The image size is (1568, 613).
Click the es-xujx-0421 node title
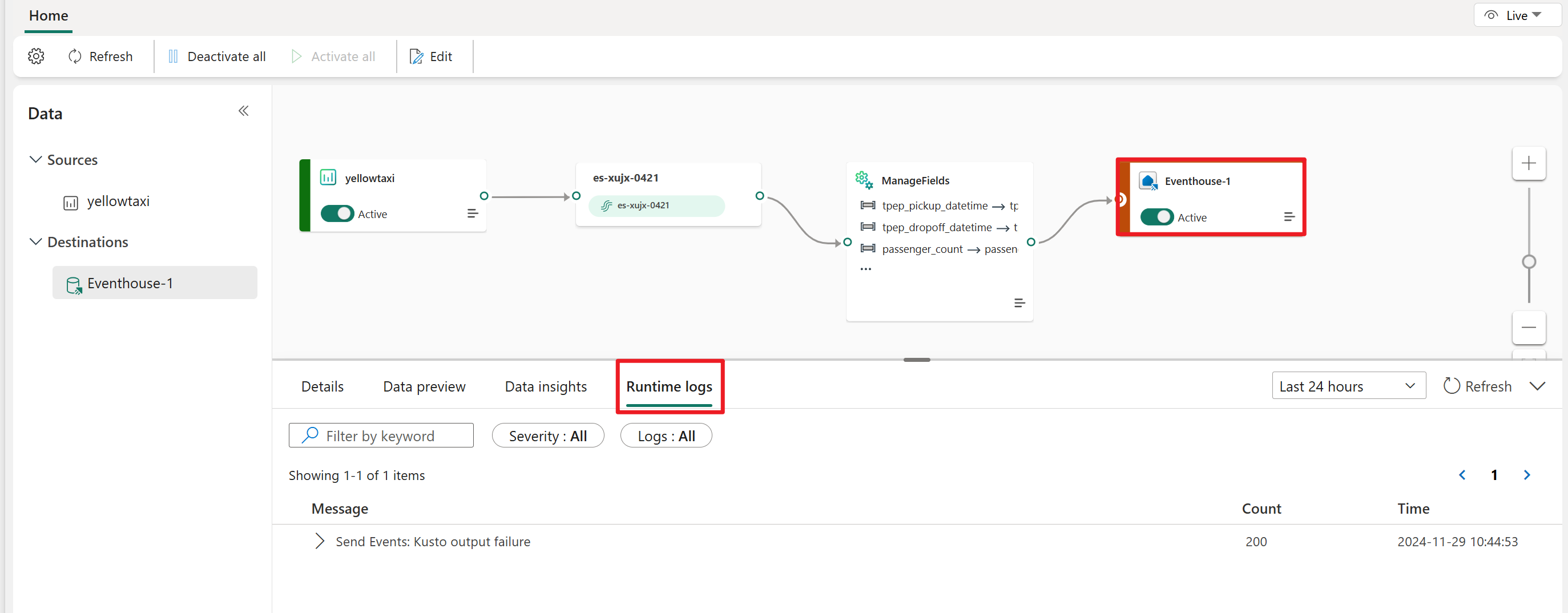pos(626,178)
